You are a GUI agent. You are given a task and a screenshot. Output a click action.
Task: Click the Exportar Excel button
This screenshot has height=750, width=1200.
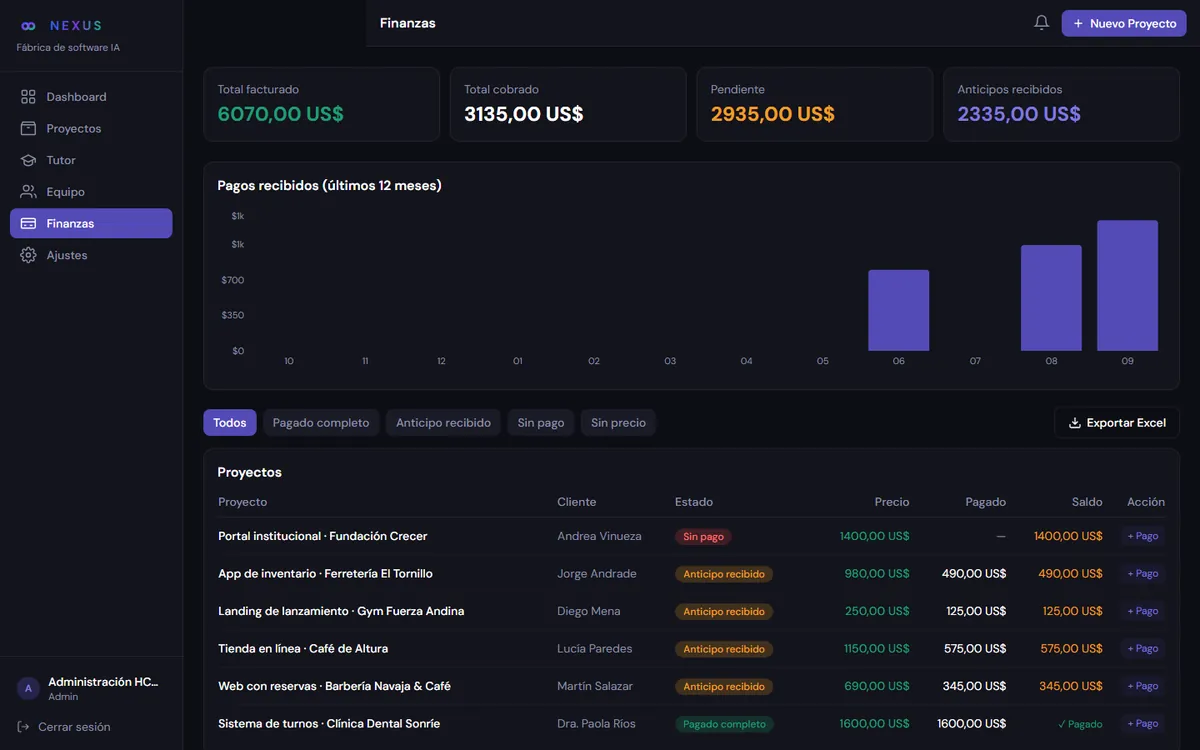[x=1117, y=423]
